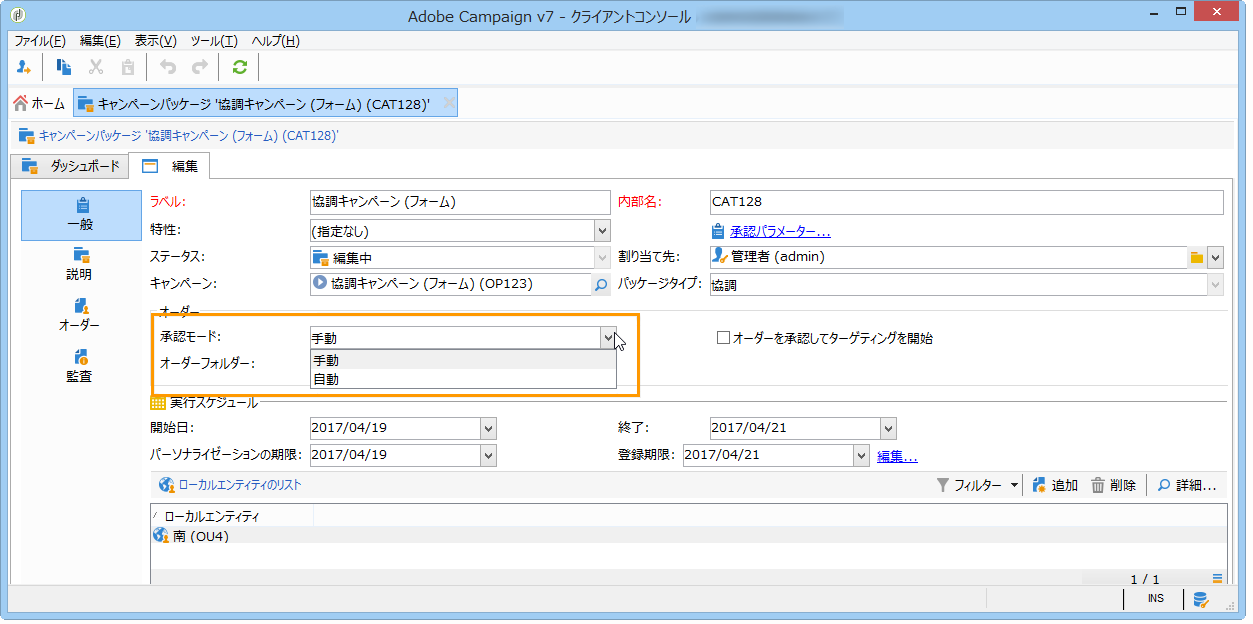The image size is (1253, 624).
Task: Open the ツール(T) menu
Action: 213,41
